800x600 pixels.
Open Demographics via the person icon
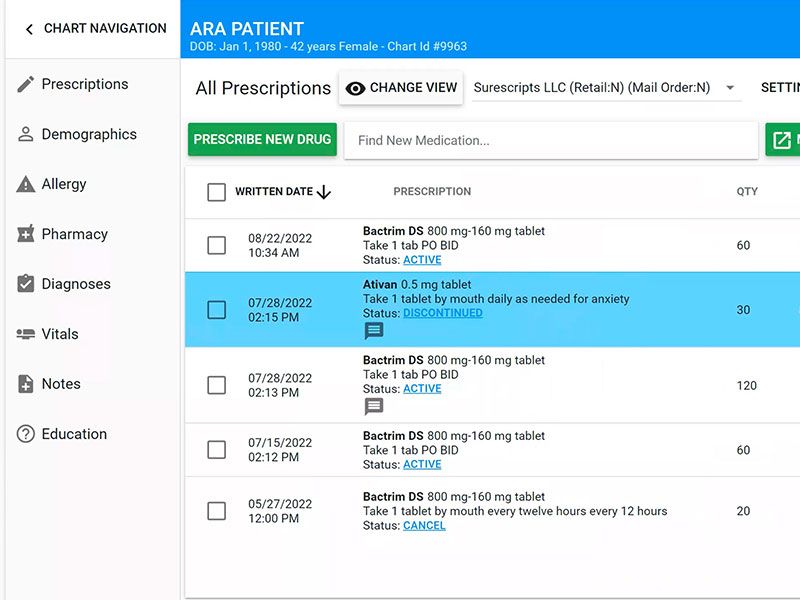tap(26, 134)
